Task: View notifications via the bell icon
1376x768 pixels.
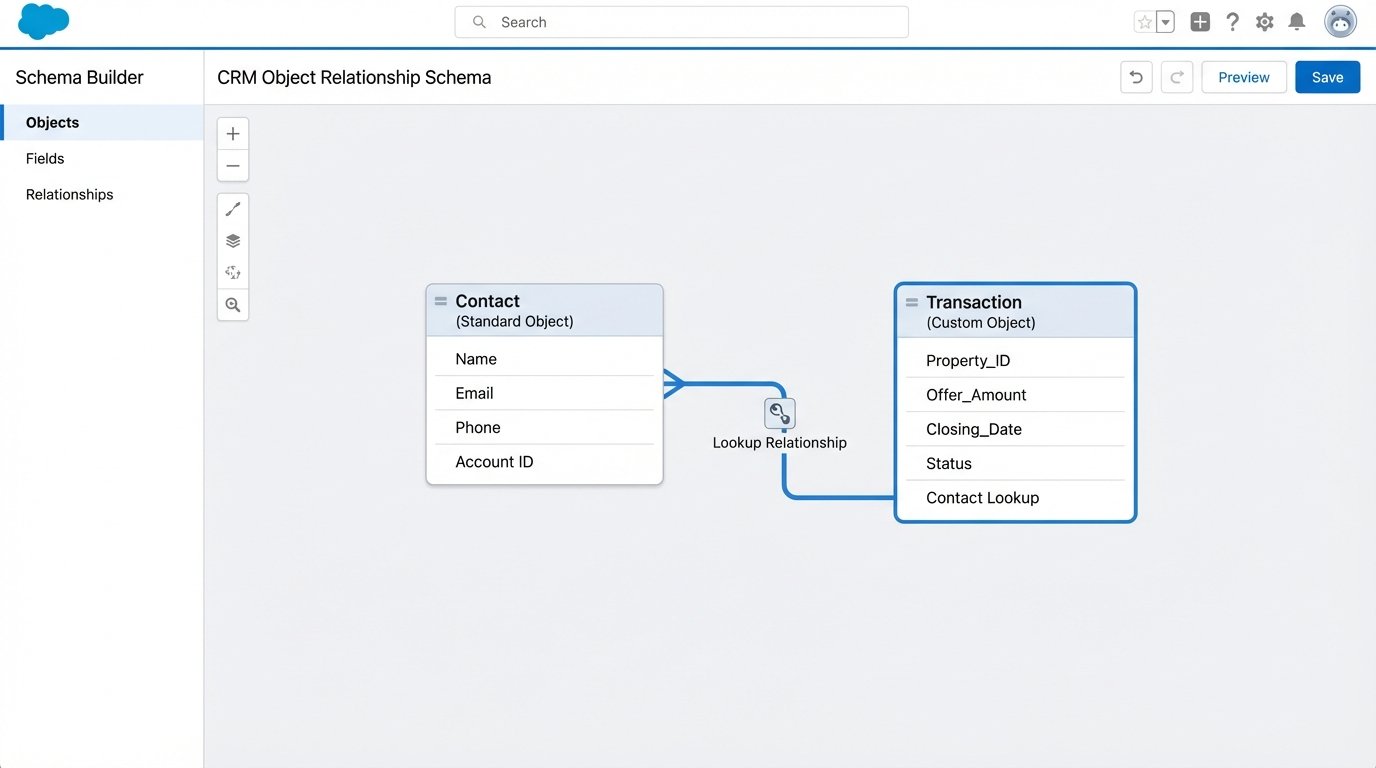Action: [1296, 21]
